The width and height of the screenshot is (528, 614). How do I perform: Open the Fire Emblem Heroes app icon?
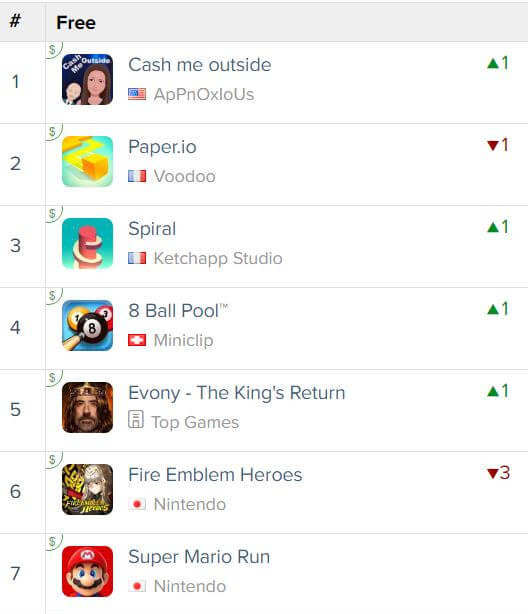coord(87,489)
